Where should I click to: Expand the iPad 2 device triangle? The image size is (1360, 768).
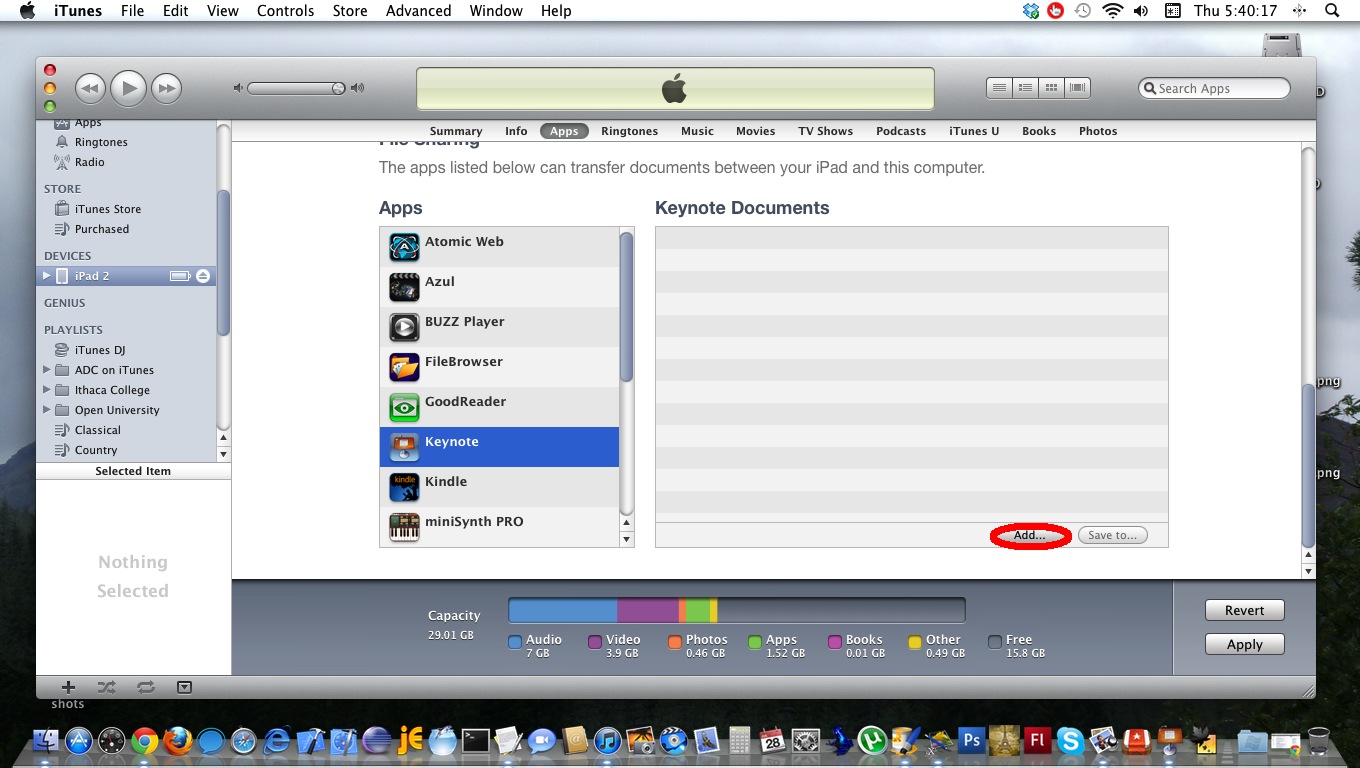46,276
